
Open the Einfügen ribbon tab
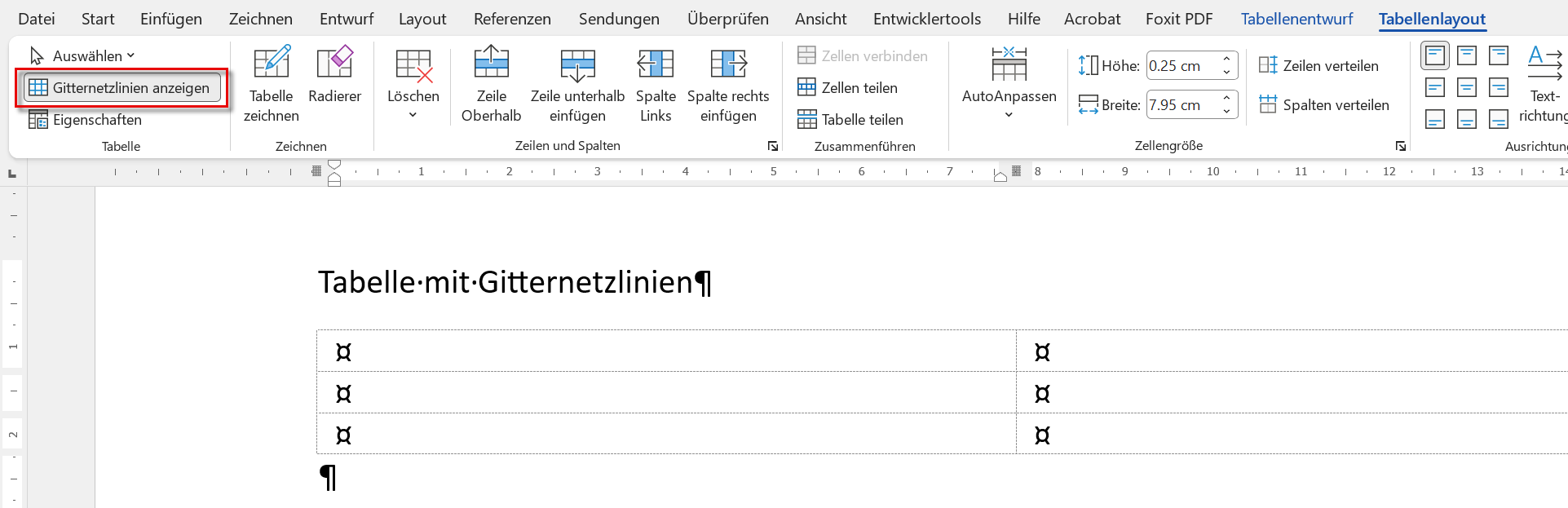point(171,19)
